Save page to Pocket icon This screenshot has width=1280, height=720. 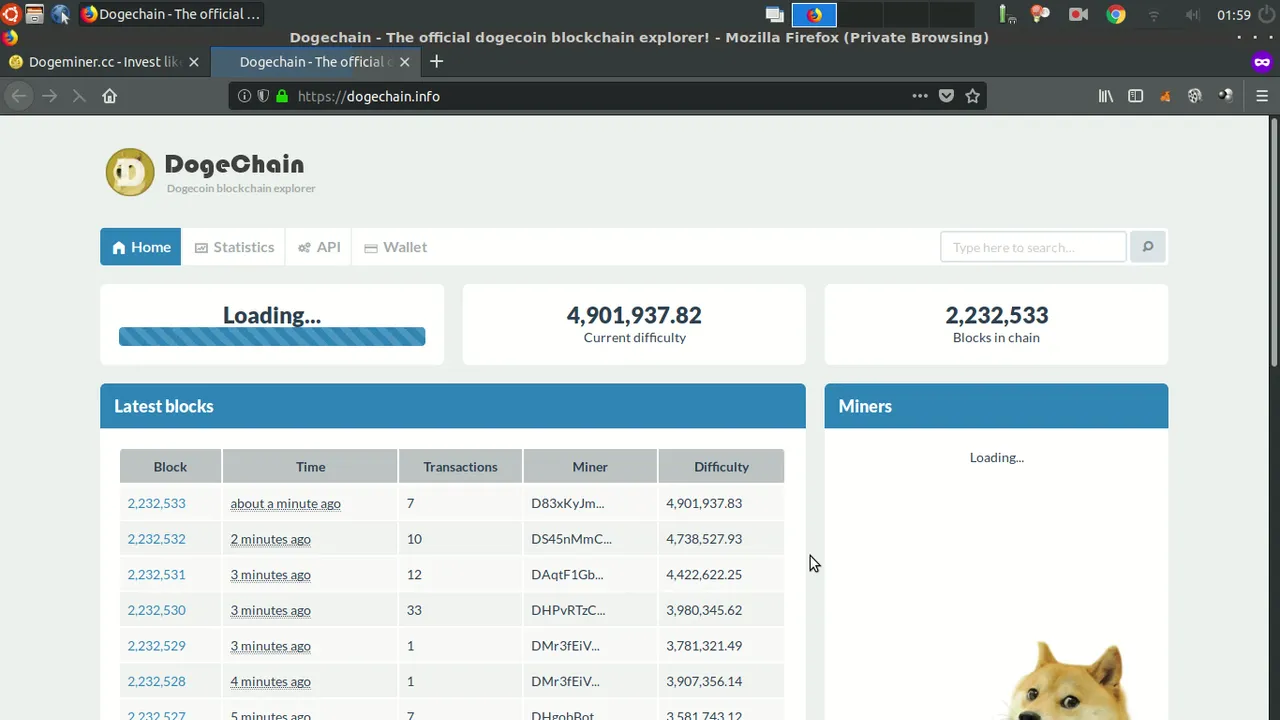pyautogui.click(x=946, y=96)
